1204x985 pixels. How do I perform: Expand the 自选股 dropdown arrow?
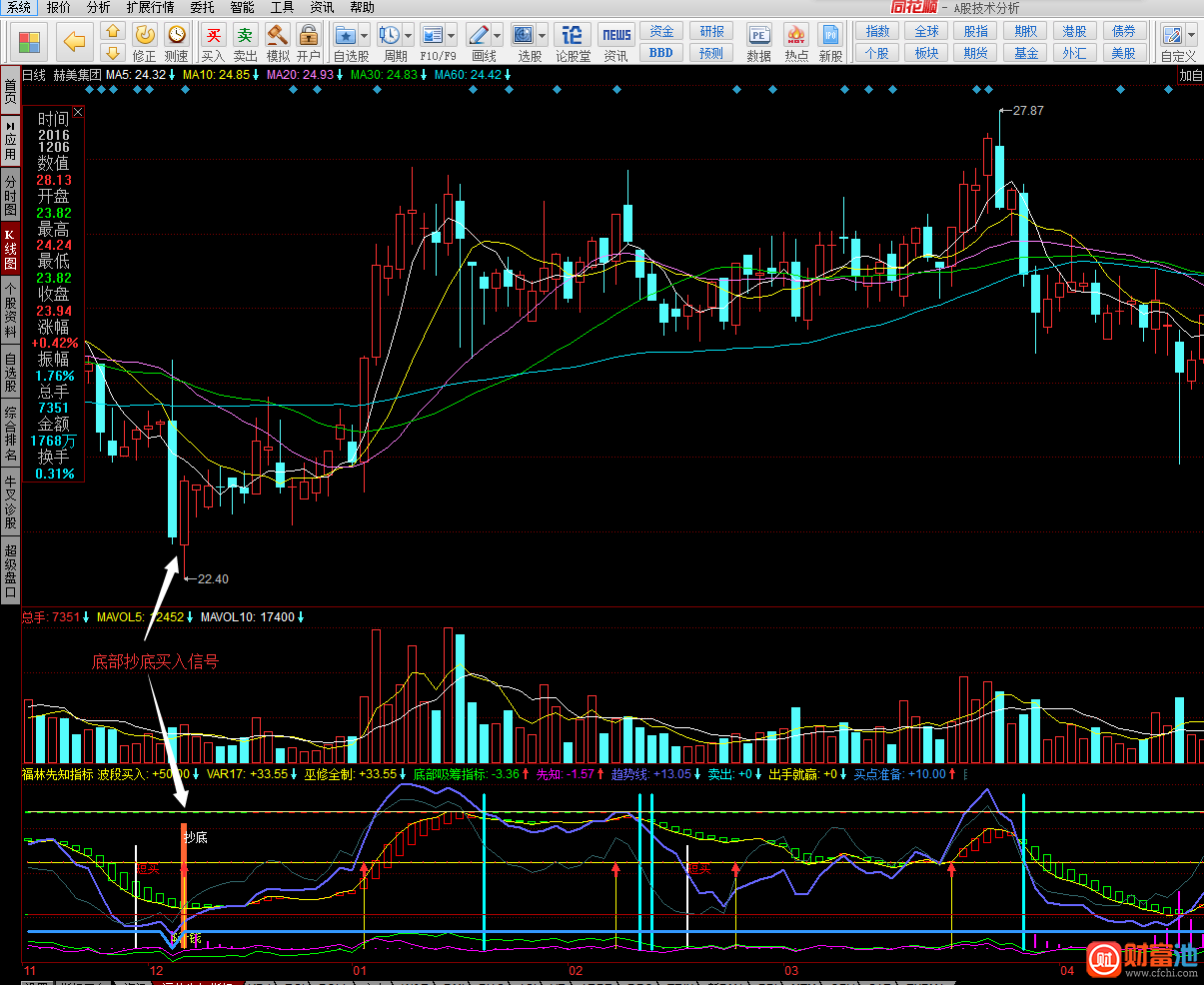pyautogui.click(x=364, y=36)
